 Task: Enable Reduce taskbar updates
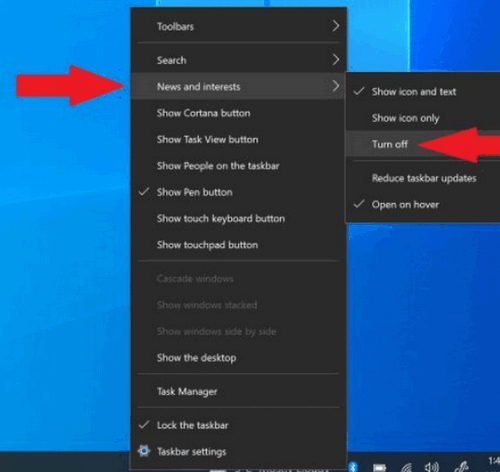(x=423, y=178)
